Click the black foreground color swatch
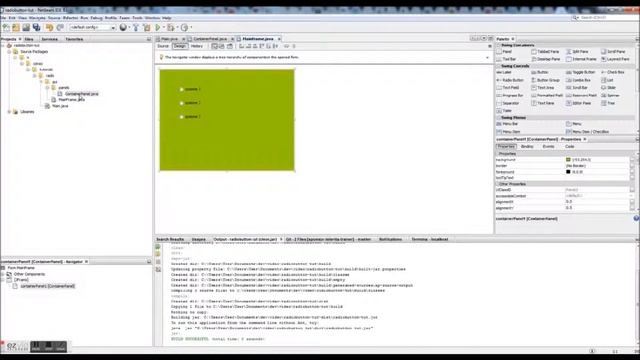Viewport: 640px width, 360px height. [568, 172]
